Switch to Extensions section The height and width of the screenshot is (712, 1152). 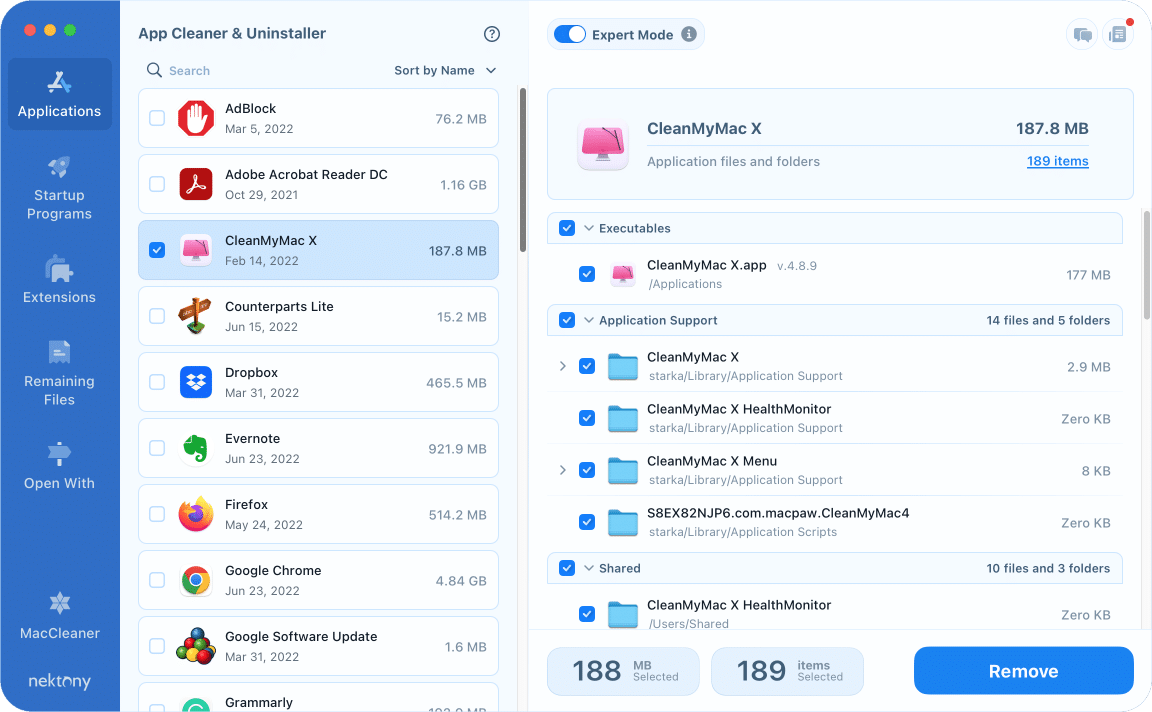60,280
